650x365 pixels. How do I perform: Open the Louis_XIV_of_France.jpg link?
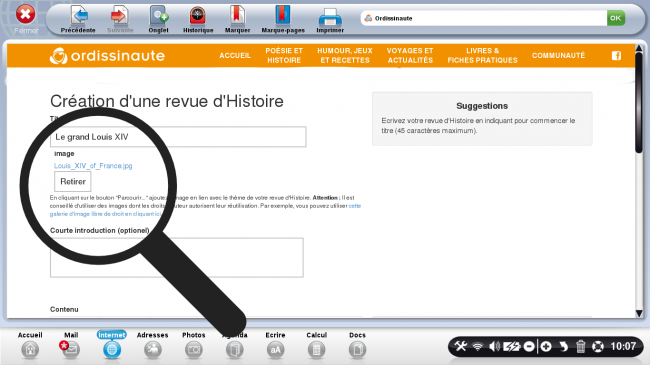pos(93,166)
